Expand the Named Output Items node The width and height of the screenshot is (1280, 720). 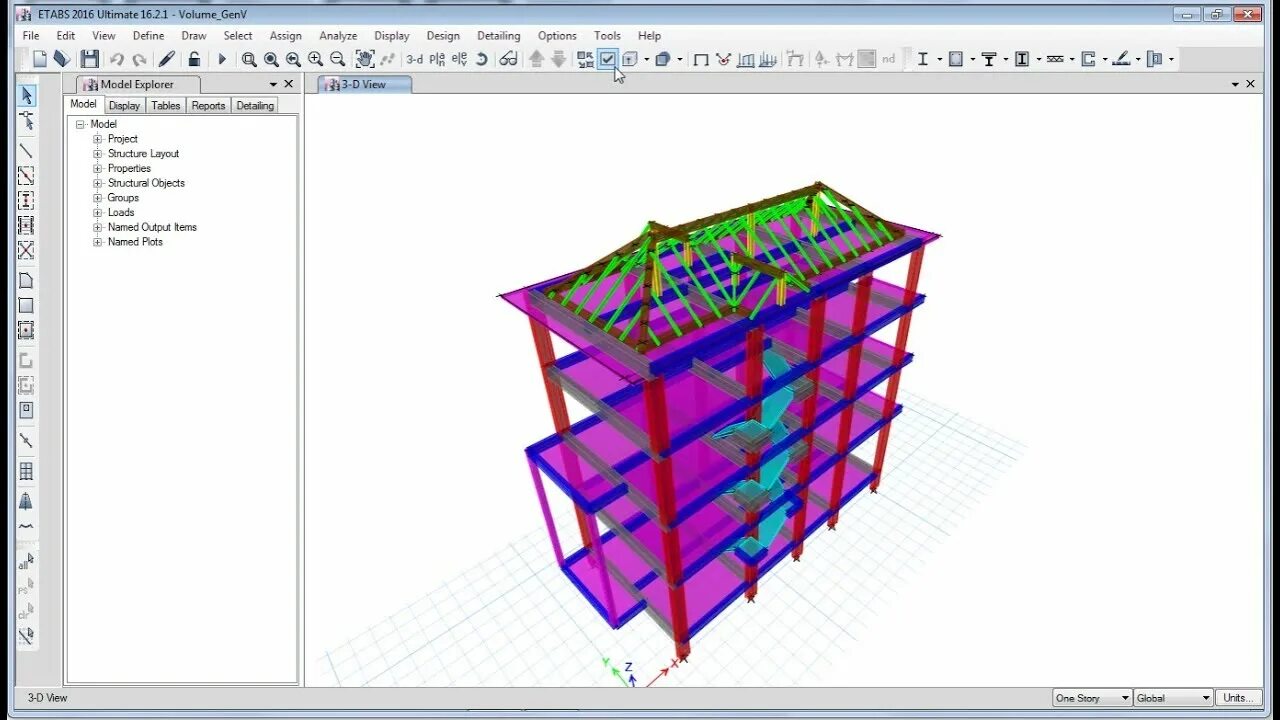coord(98,227)
